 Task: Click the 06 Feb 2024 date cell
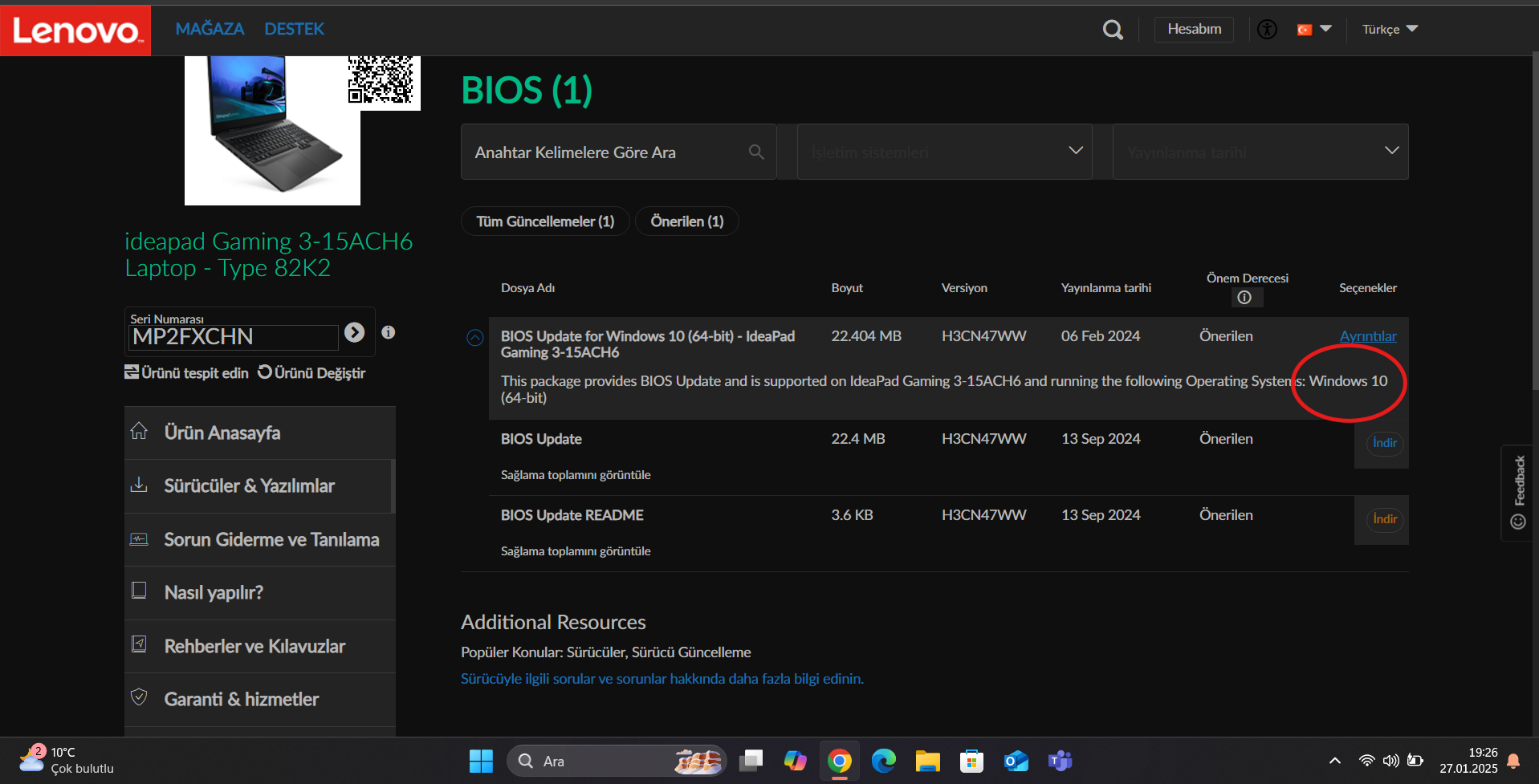tap(1101, 336)
